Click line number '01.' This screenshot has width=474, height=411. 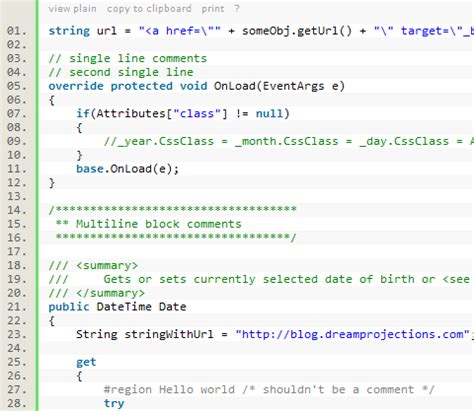coord(17,31)
